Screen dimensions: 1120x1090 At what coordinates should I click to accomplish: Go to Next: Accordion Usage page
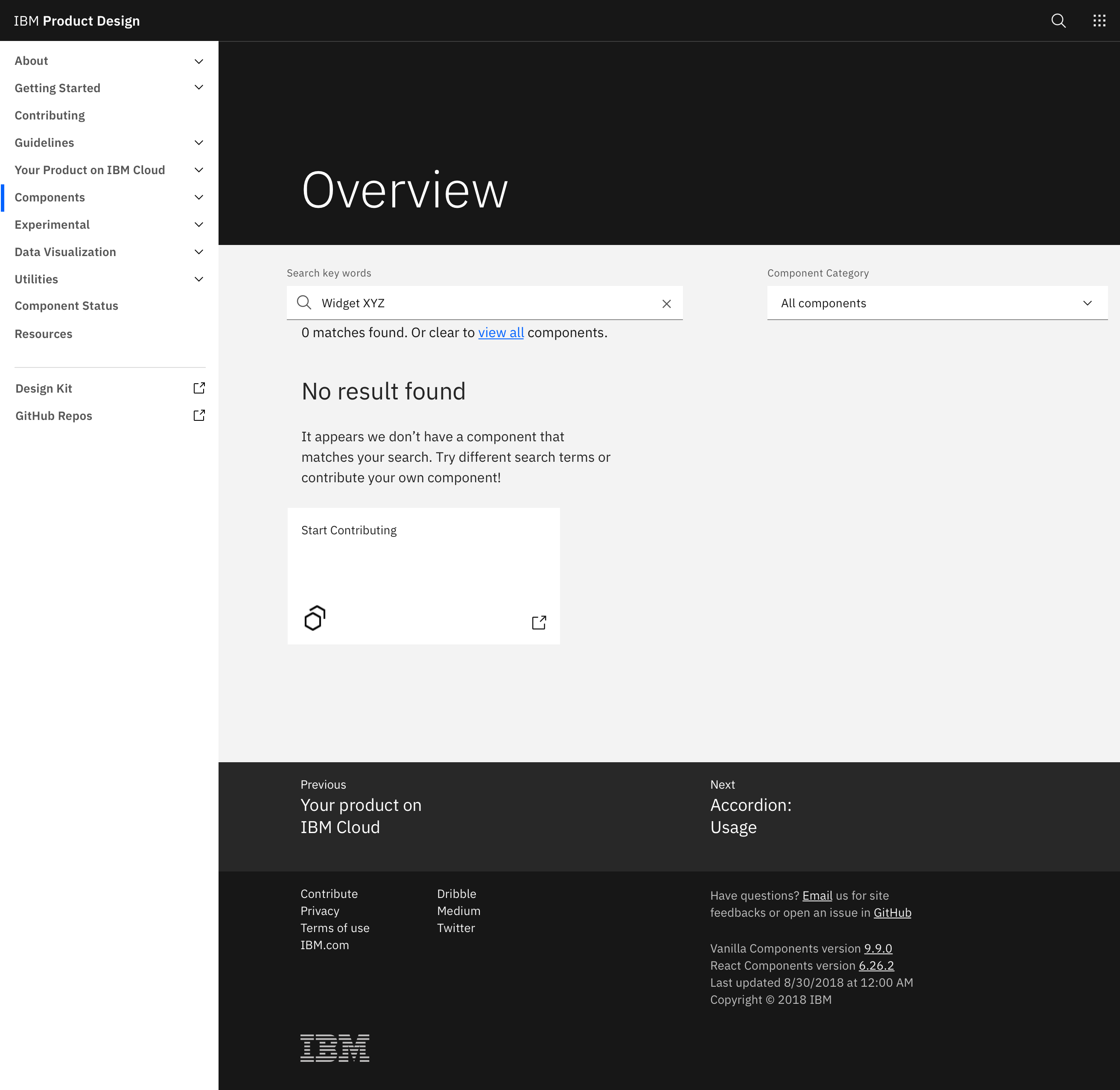click(x=751, y=816)
